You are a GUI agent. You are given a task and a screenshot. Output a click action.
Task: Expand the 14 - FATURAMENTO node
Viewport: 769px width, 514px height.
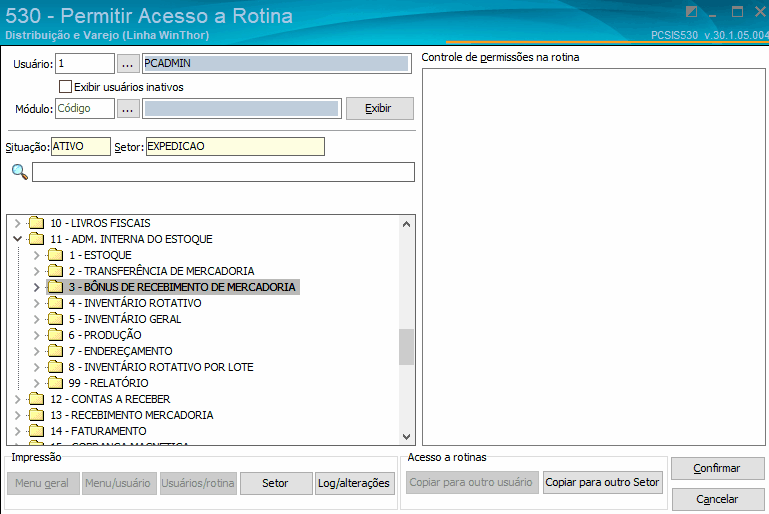18,431
